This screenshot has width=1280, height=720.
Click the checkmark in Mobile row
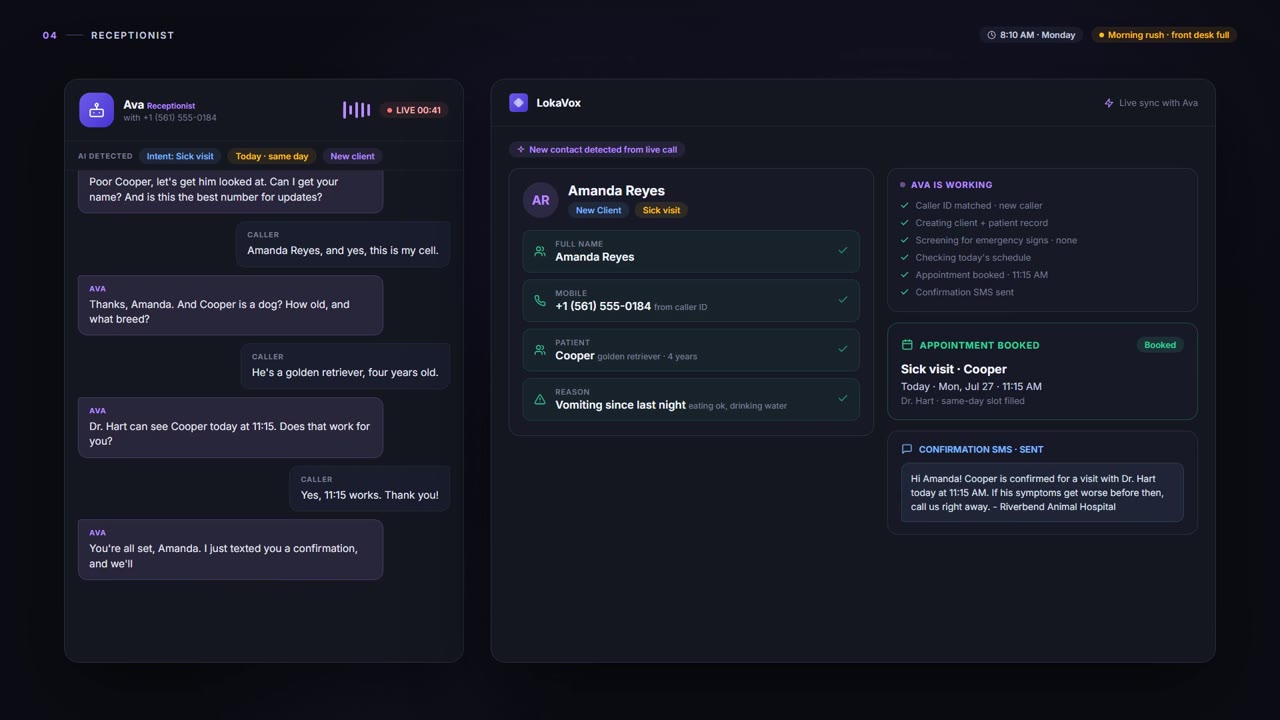tap(842, 300)
